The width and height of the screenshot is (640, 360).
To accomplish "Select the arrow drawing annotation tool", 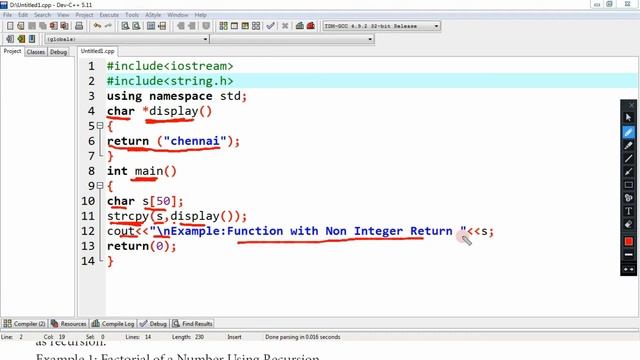I will [x=629, y=172].
